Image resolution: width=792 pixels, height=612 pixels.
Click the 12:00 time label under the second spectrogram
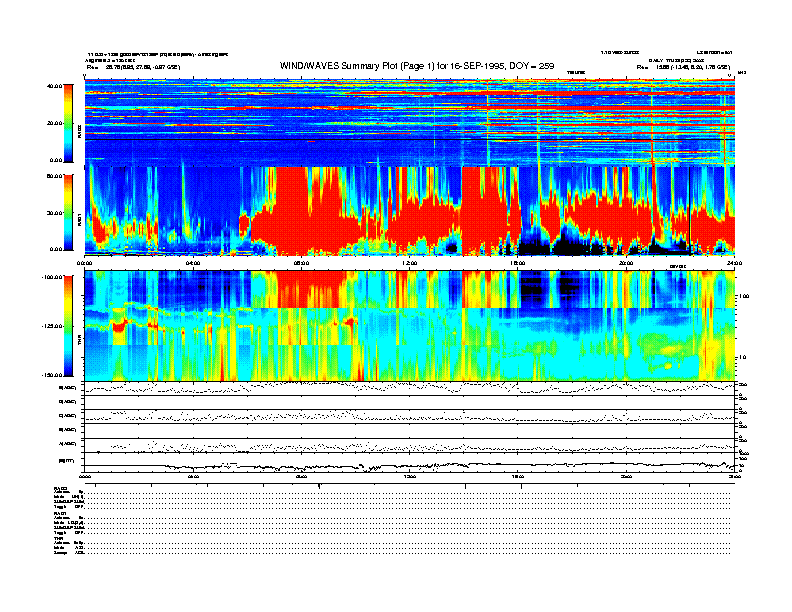410,263
